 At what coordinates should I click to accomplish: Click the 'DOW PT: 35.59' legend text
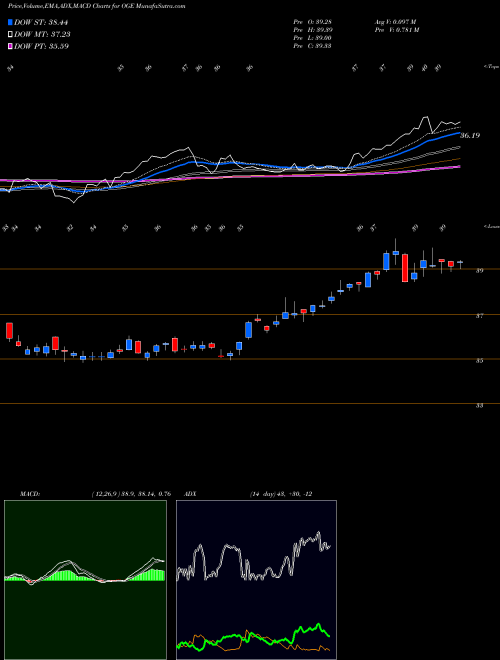pos(41,46)
